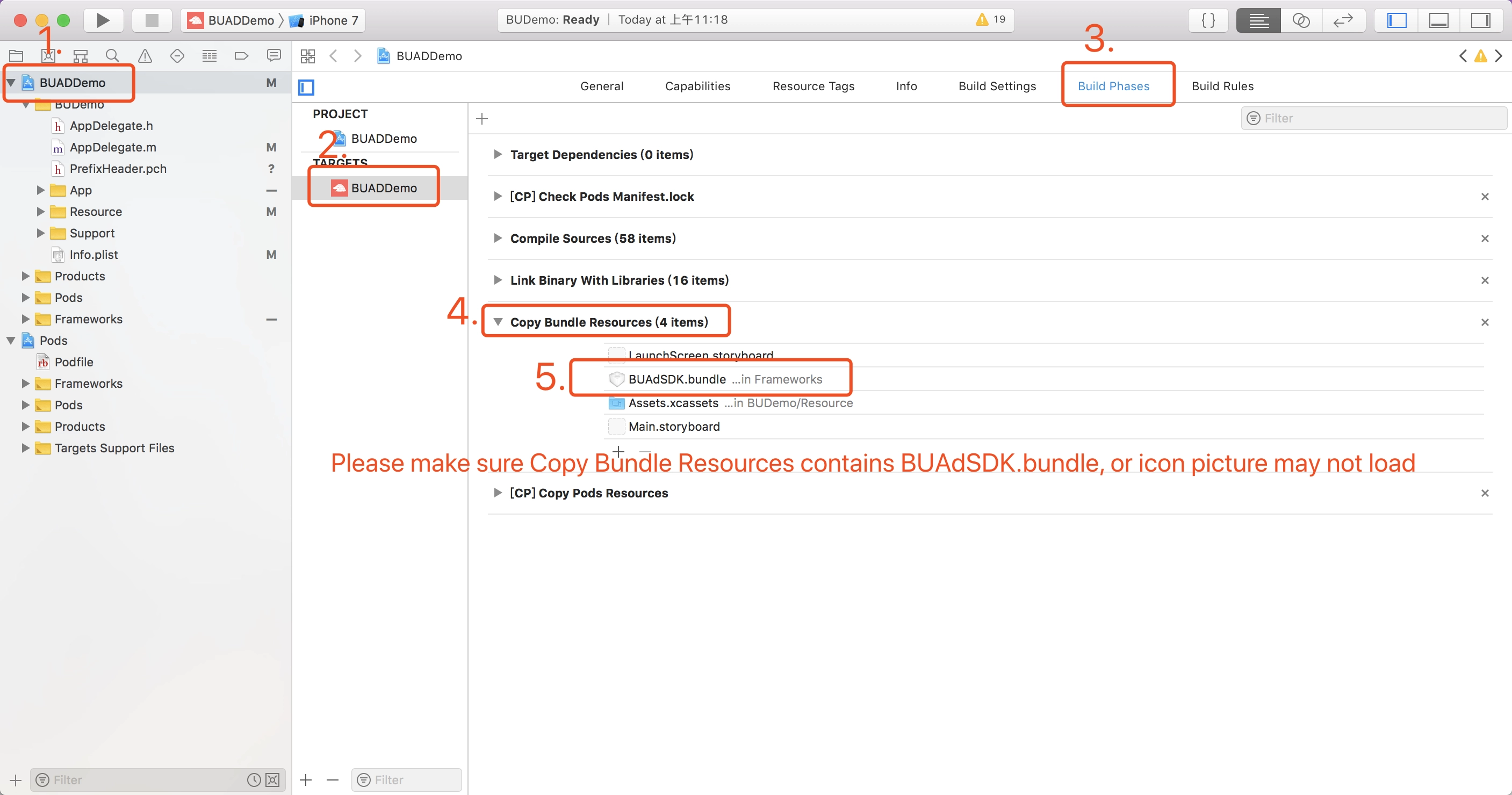Toggle the bottom debug area panel
1512x795 pixels.
pyautogui.click(x=1438, y=20)
